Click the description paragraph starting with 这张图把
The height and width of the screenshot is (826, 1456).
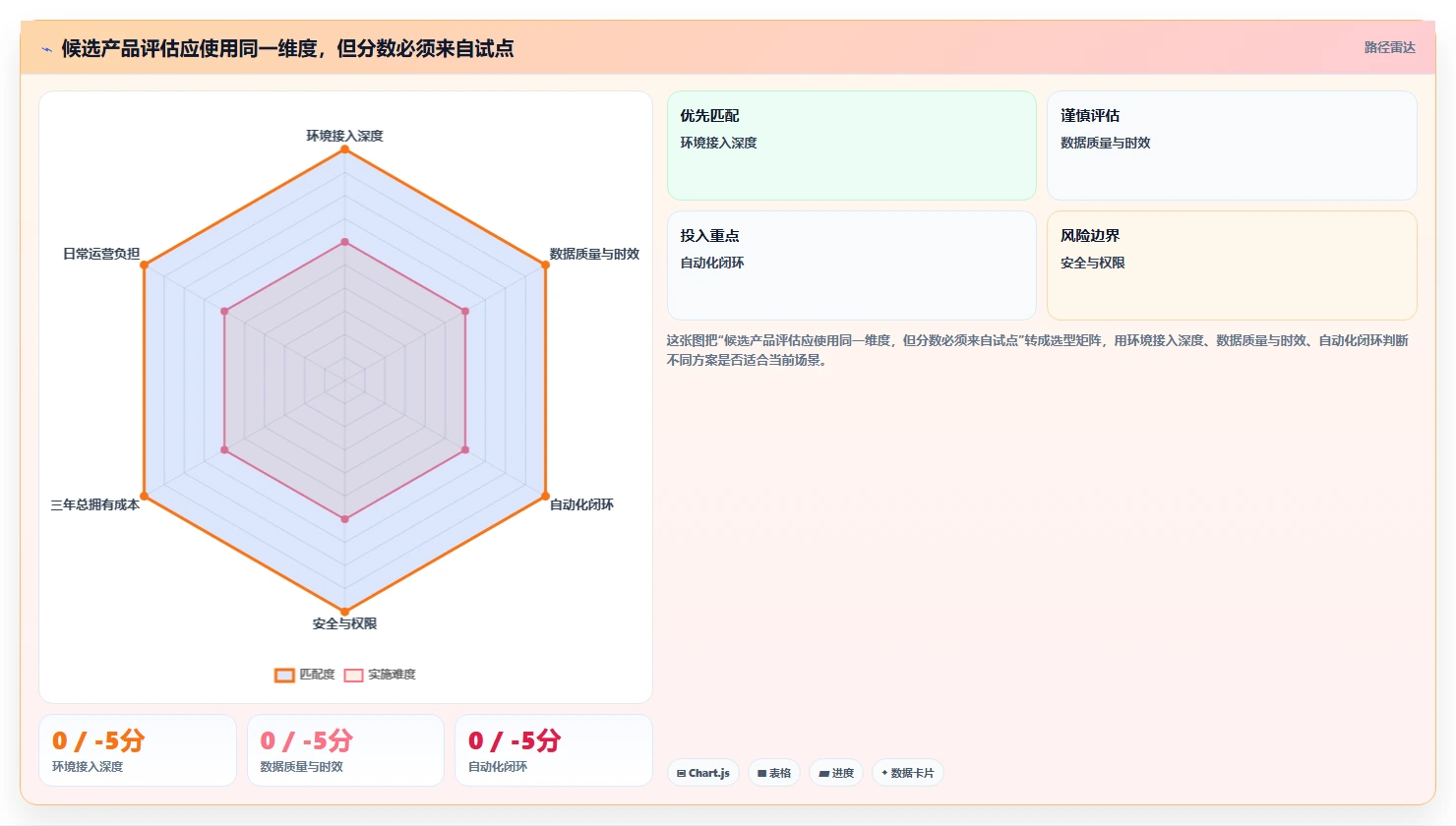1038,350
